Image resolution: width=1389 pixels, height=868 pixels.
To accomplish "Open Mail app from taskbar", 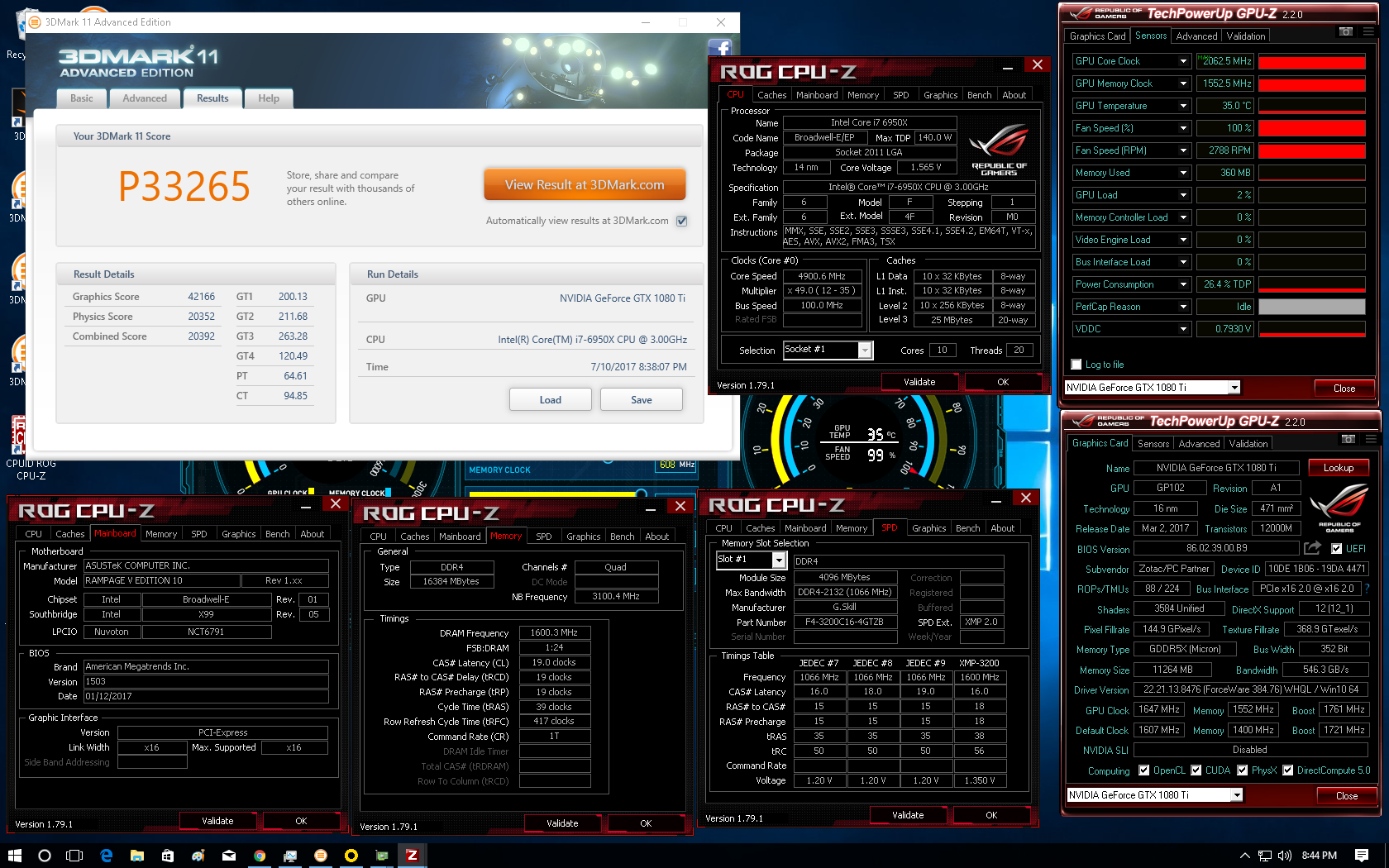I will (x=229, y=856).
